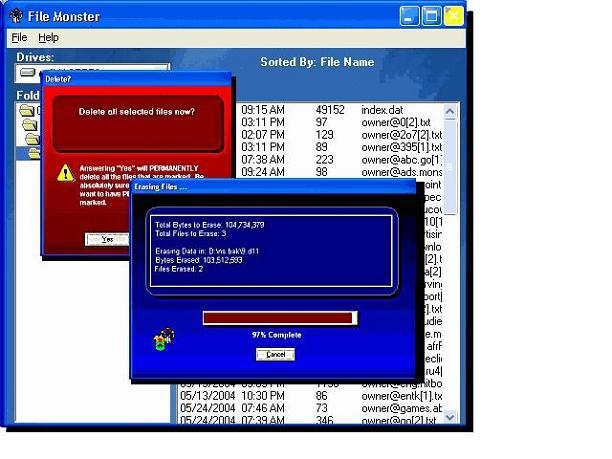Open the Help menu

(x=48, y=37)
